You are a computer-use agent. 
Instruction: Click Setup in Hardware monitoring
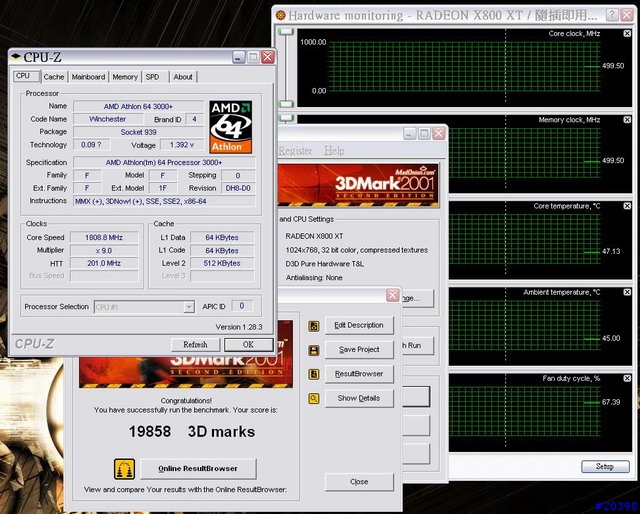coord(605,466)
